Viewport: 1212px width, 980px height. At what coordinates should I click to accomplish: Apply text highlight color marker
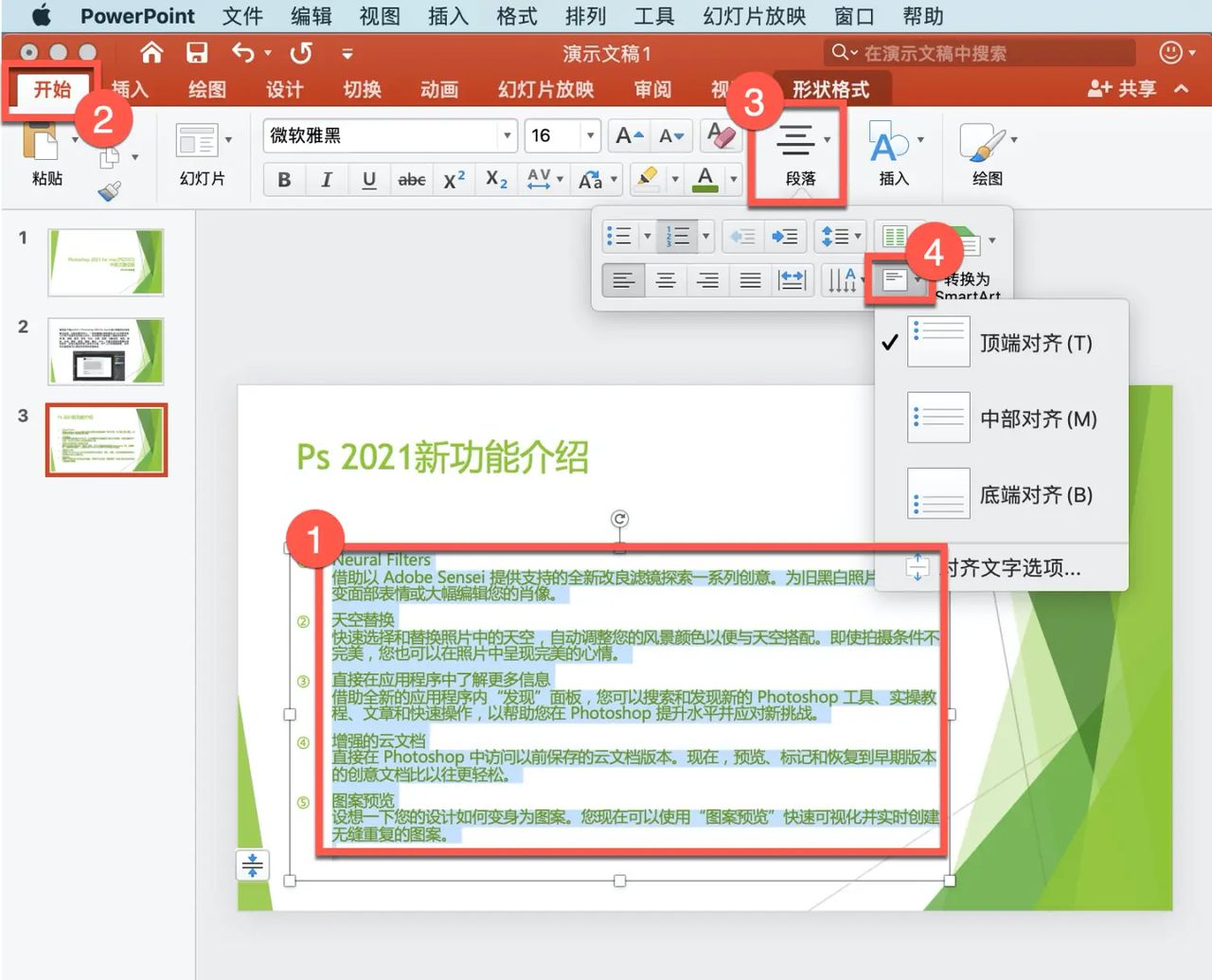coord(648,179)
